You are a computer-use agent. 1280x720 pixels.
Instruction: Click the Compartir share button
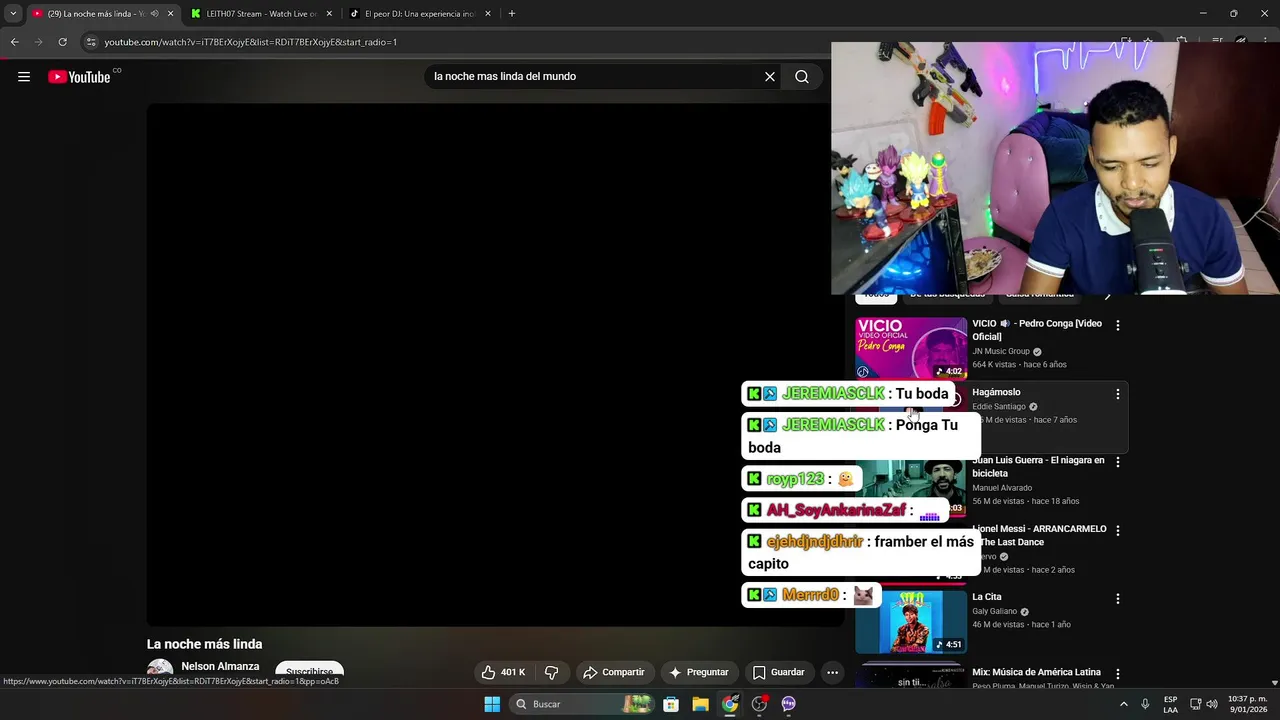coord(614,672)
